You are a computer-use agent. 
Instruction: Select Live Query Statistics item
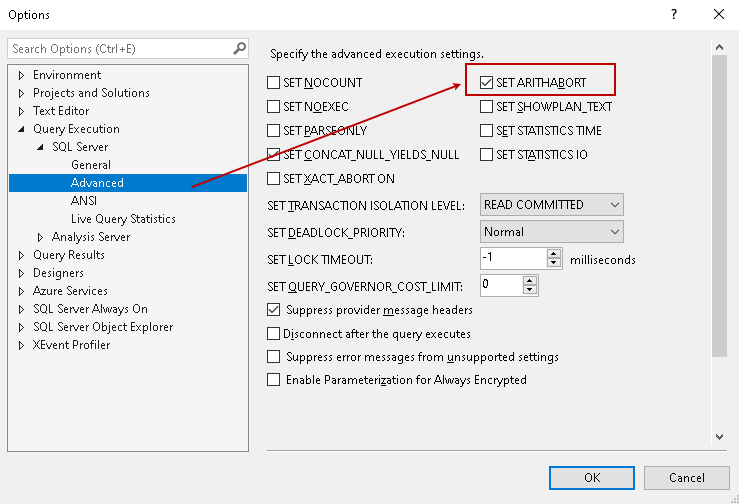click(123, 219)
